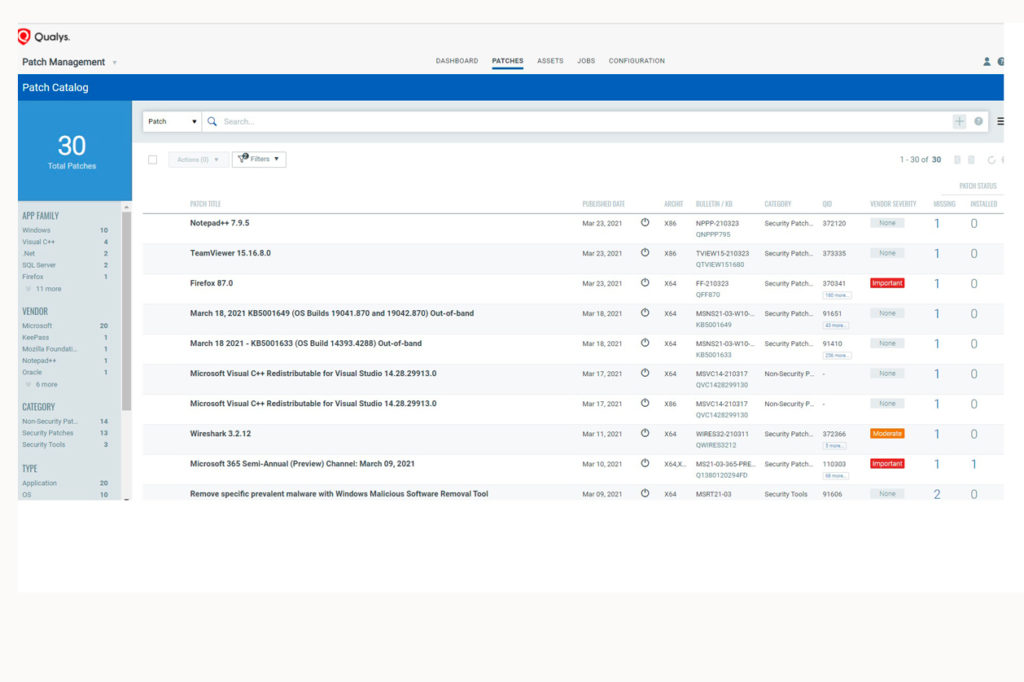Sort by PATCH TITLE column header
The width and height of the screenshot is (1024, 682).
pyautogui.click(x=205, y=204)
